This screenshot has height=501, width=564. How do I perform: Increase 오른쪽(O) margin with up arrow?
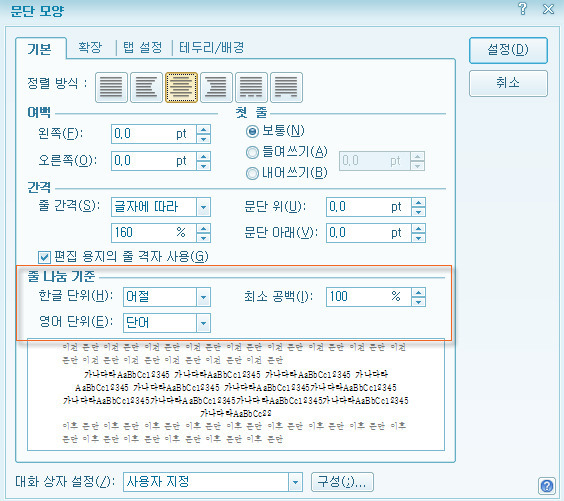pos(204,156)
